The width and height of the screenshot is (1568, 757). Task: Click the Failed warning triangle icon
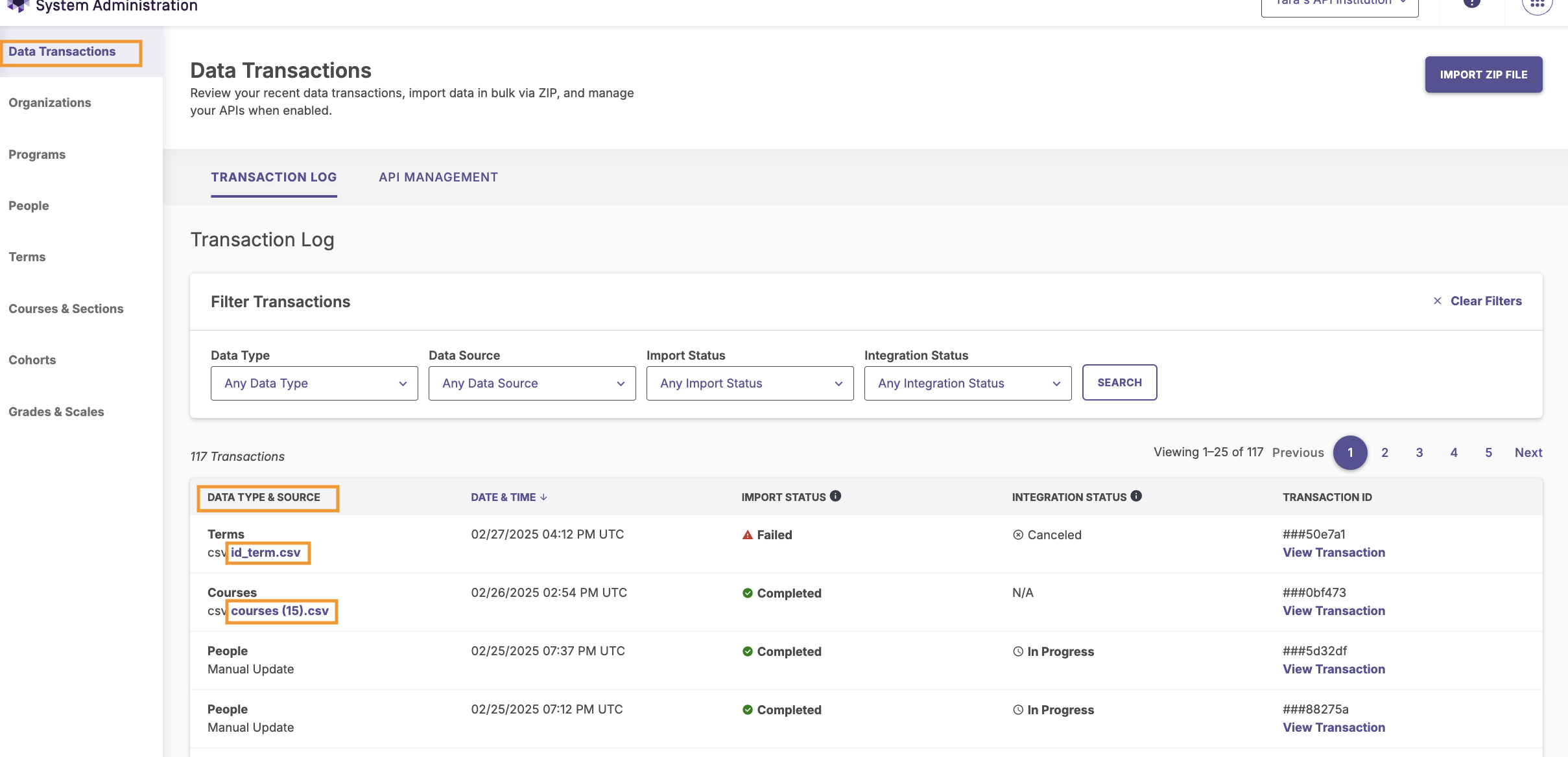748,535
